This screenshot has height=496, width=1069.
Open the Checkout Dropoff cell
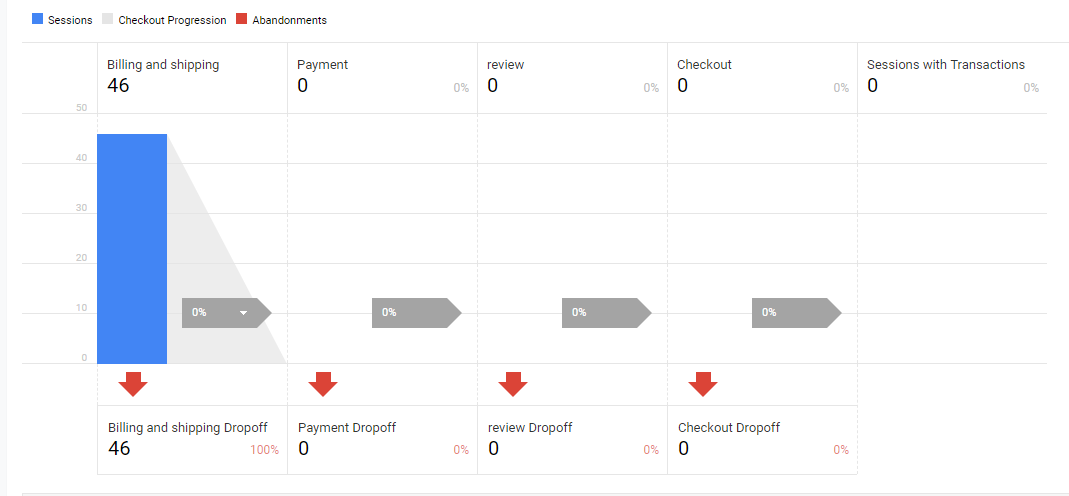pos(762,440)
